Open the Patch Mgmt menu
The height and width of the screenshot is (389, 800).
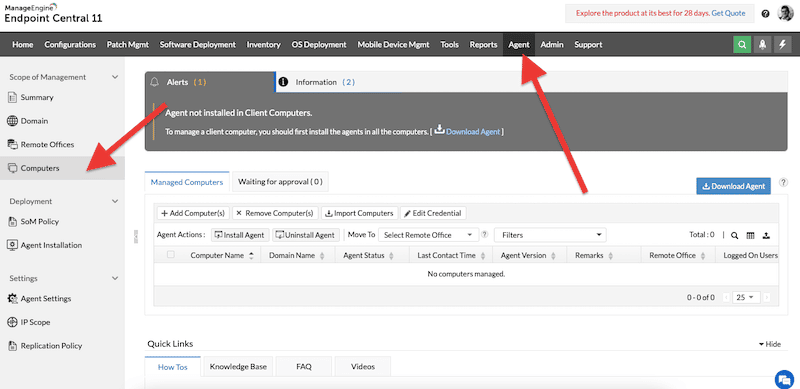[128, 44]
